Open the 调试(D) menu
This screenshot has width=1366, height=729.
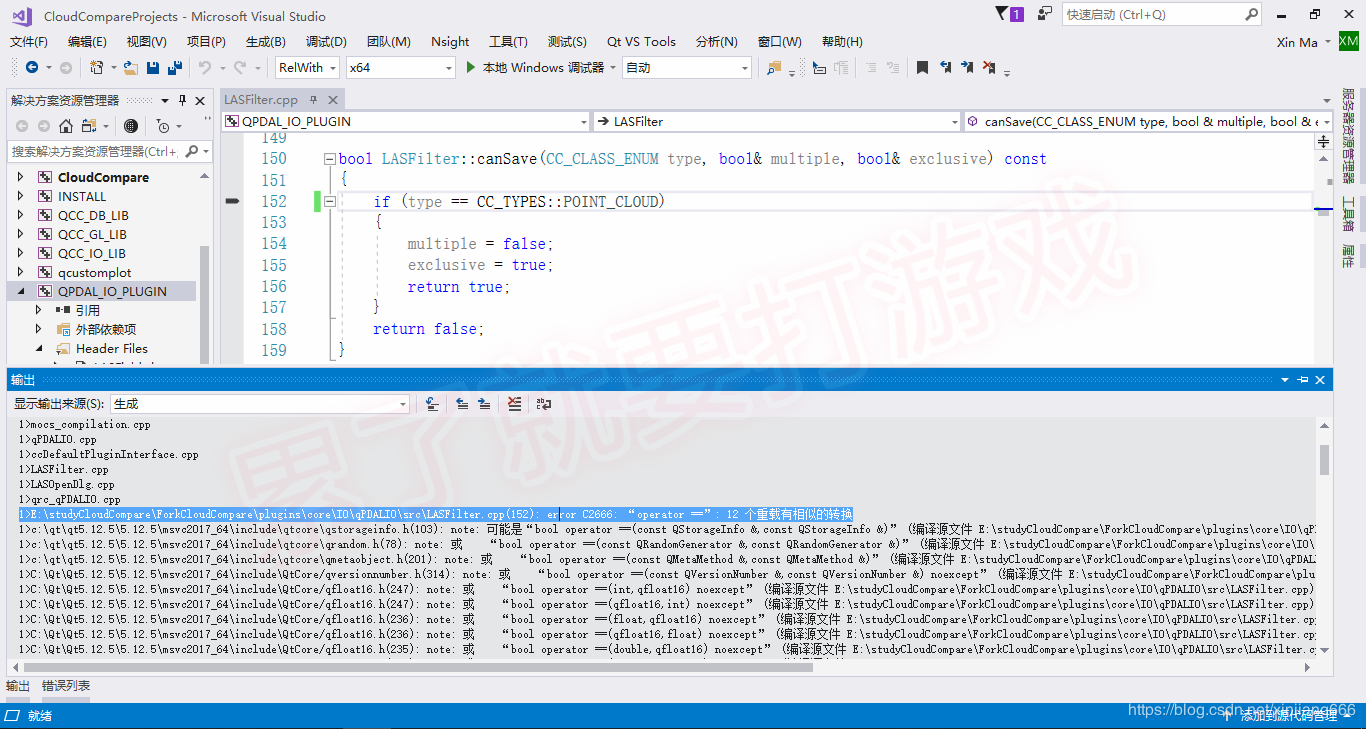pyautogui.click(x=327, y=41)
